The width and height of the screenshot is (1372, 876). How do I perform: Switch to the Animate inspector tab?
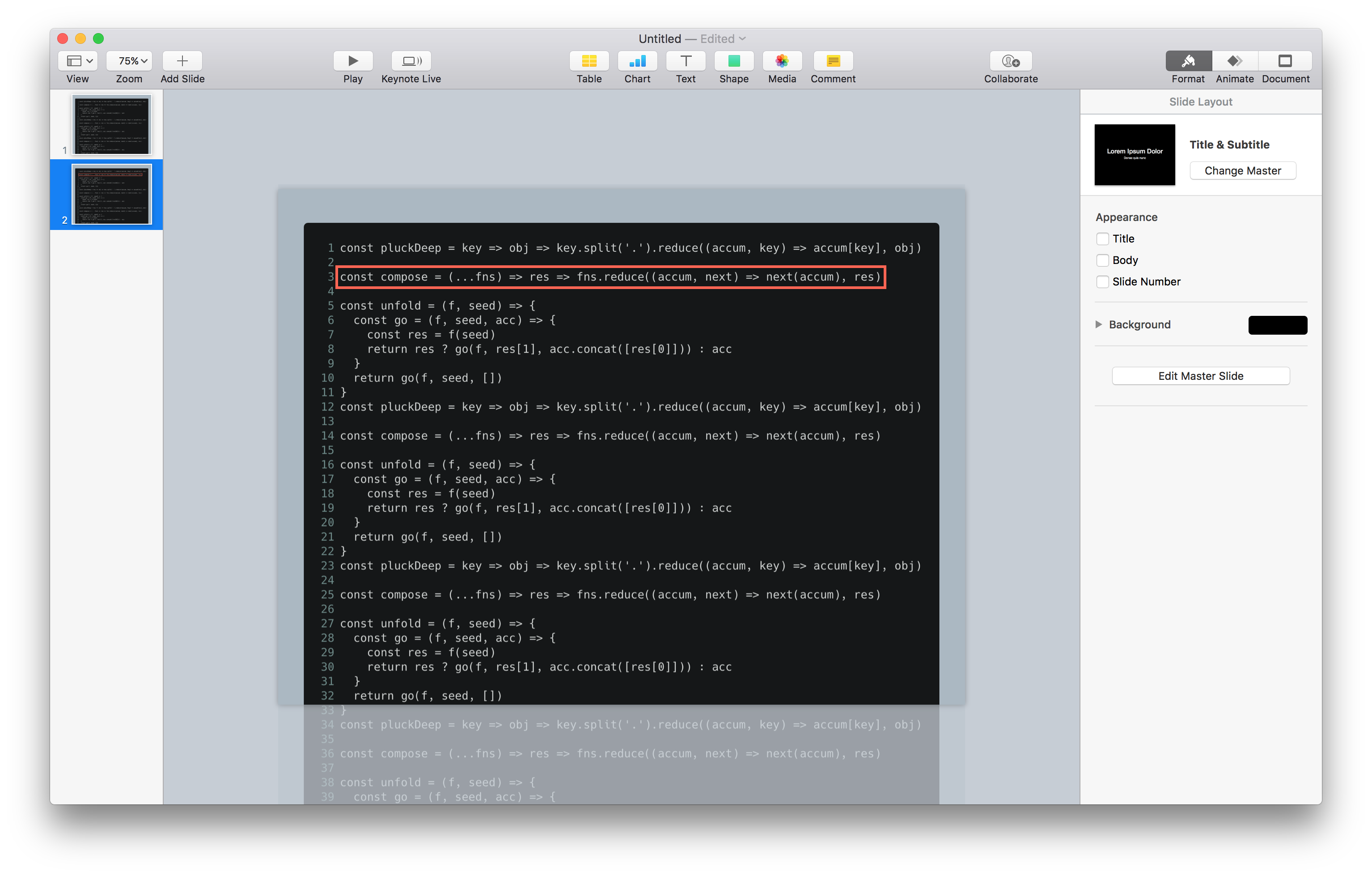pyautogui.click(x=1234, y=61)
